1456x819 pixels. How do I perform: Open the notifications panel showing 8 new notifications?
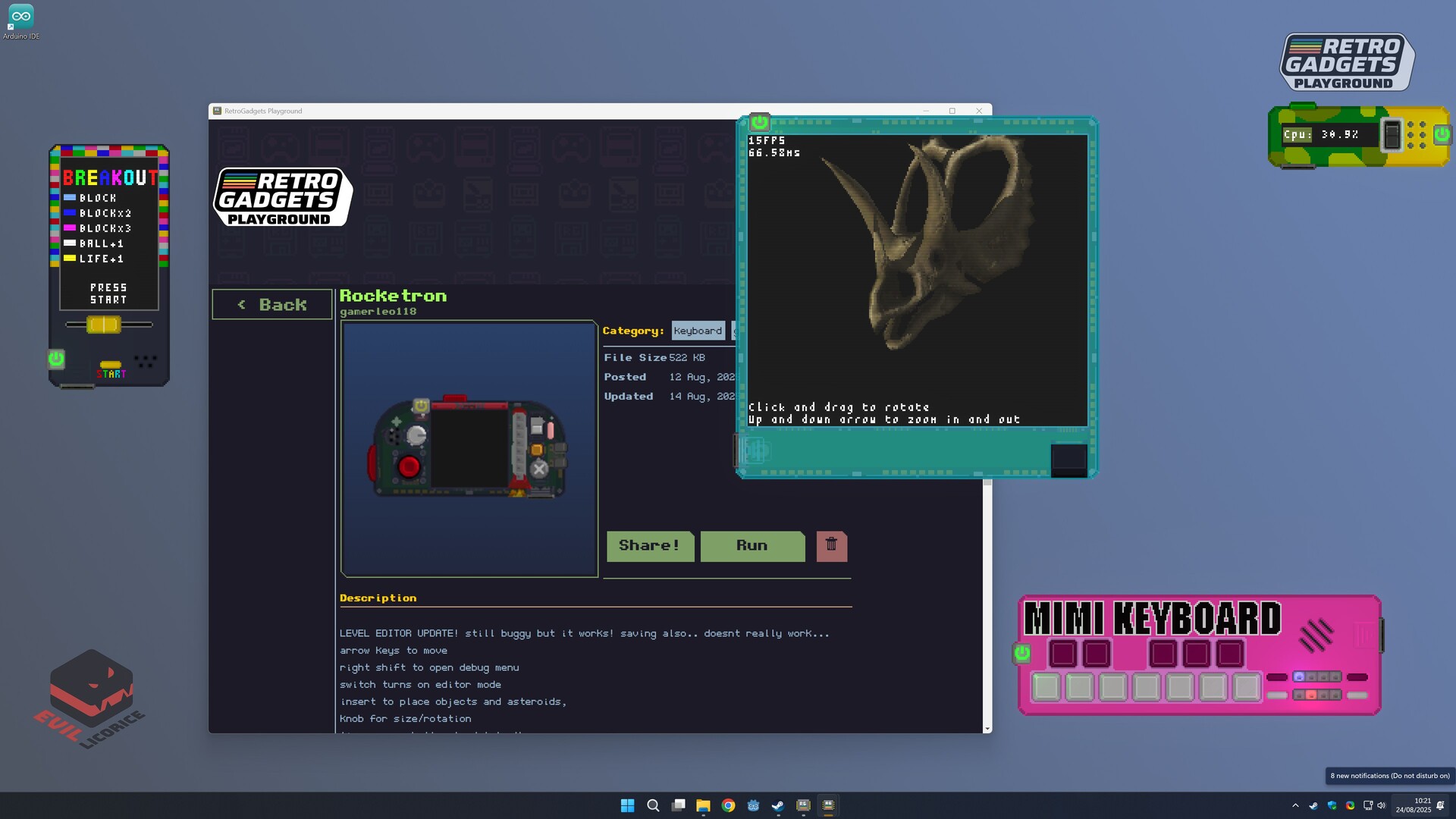(x=1440, y=805)
